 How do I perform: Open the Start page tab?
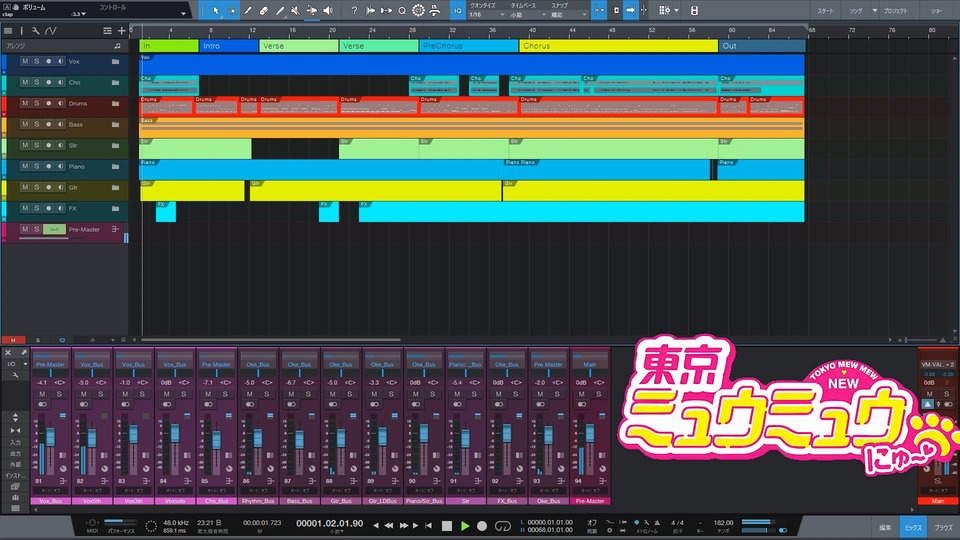tap(825, 10)
